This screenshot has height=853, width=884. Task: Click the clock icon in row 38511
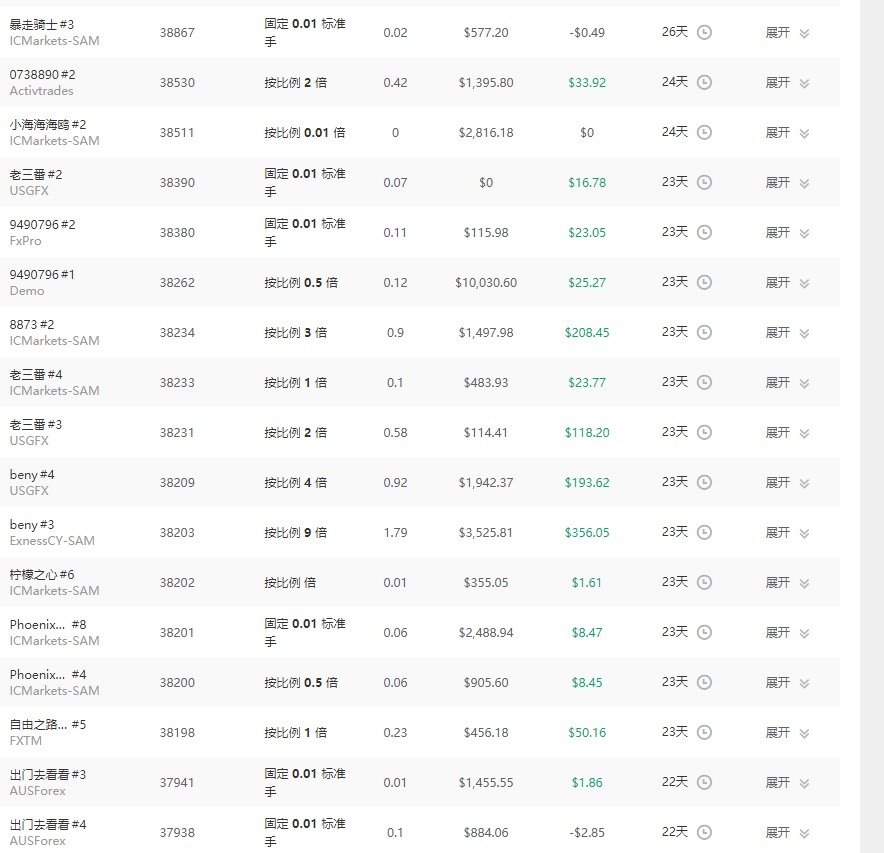704,132
